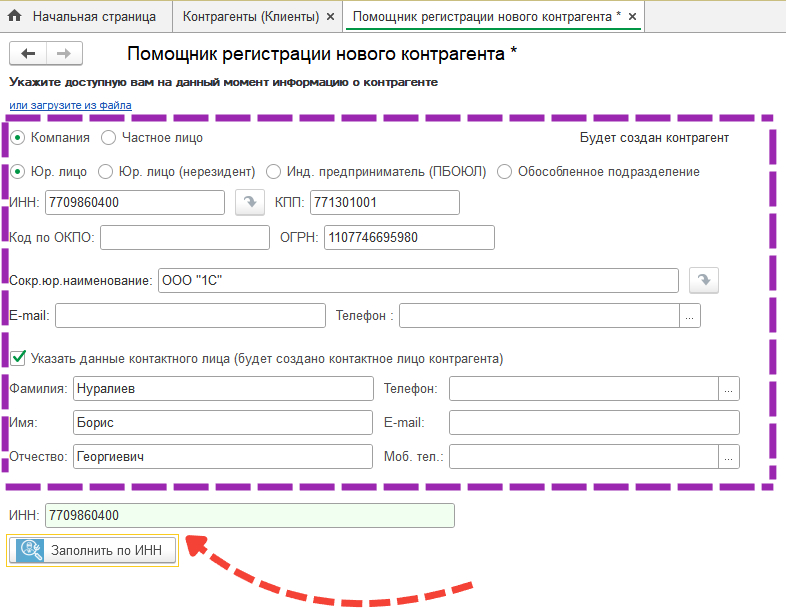Click the Сокр.юр.наименование field
786x609 pixels.
tap(418, 280)
